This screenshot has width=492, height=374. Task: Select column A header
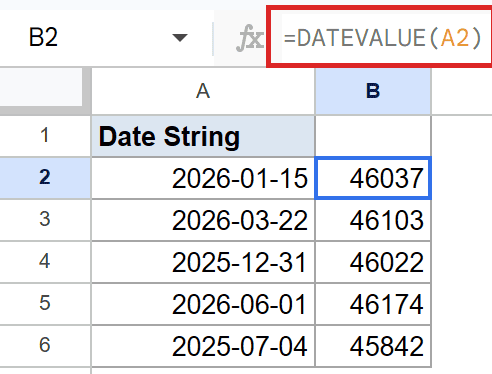(x=203, y=91)
